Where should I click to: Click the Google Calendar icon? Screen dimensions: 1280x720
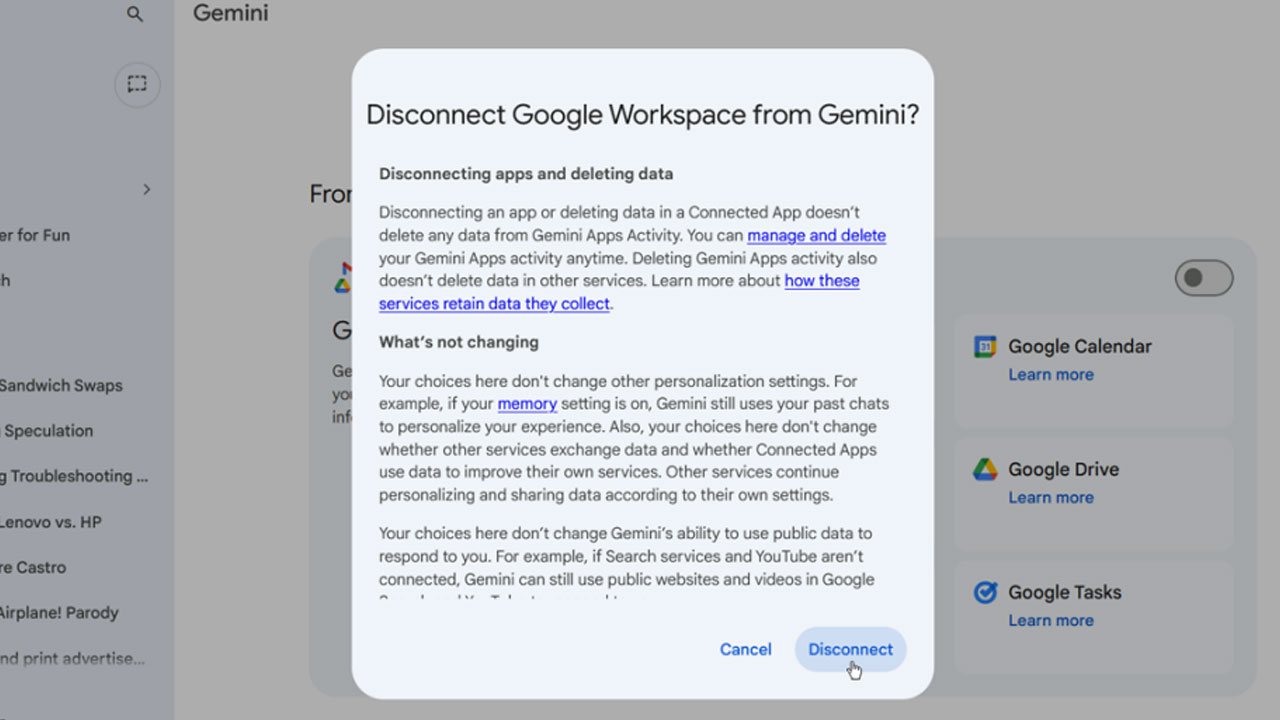click(x=985, y=347)
